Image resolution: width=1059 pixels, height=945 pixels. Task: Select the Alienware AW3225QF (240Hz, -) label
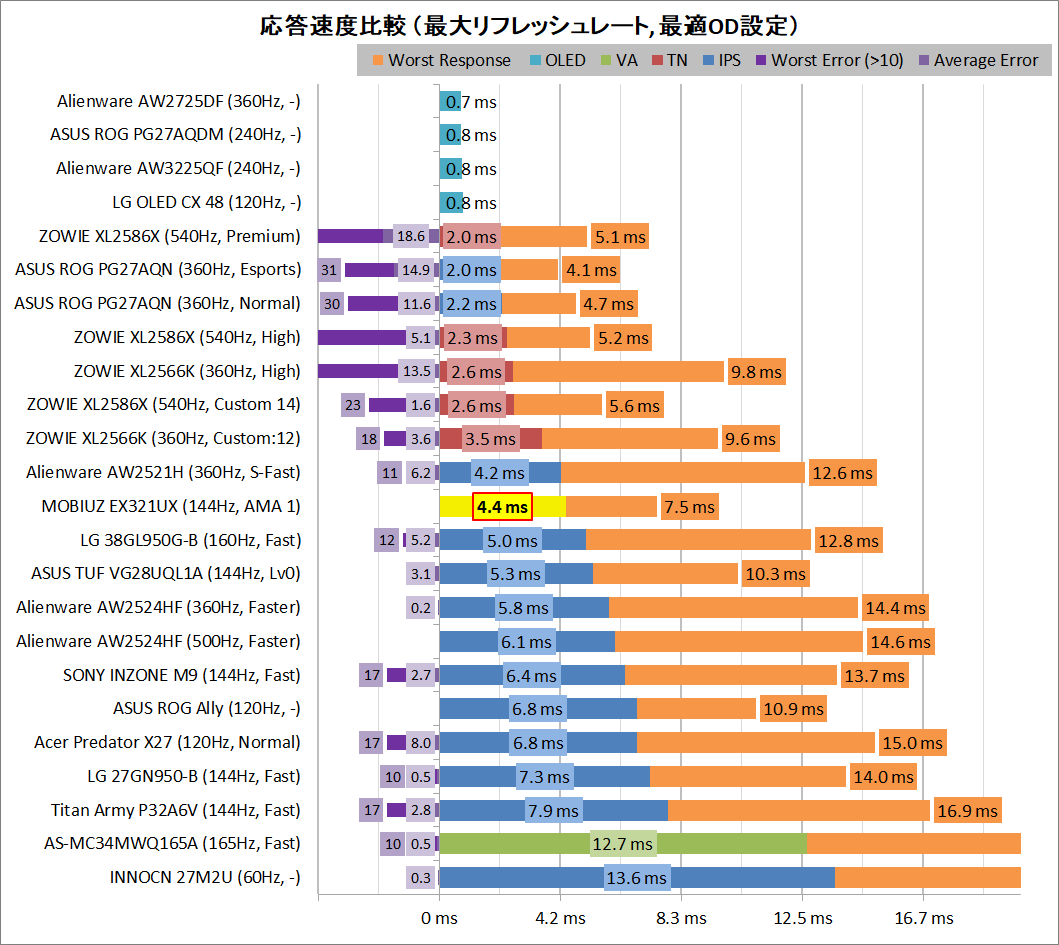click(178, 168)
